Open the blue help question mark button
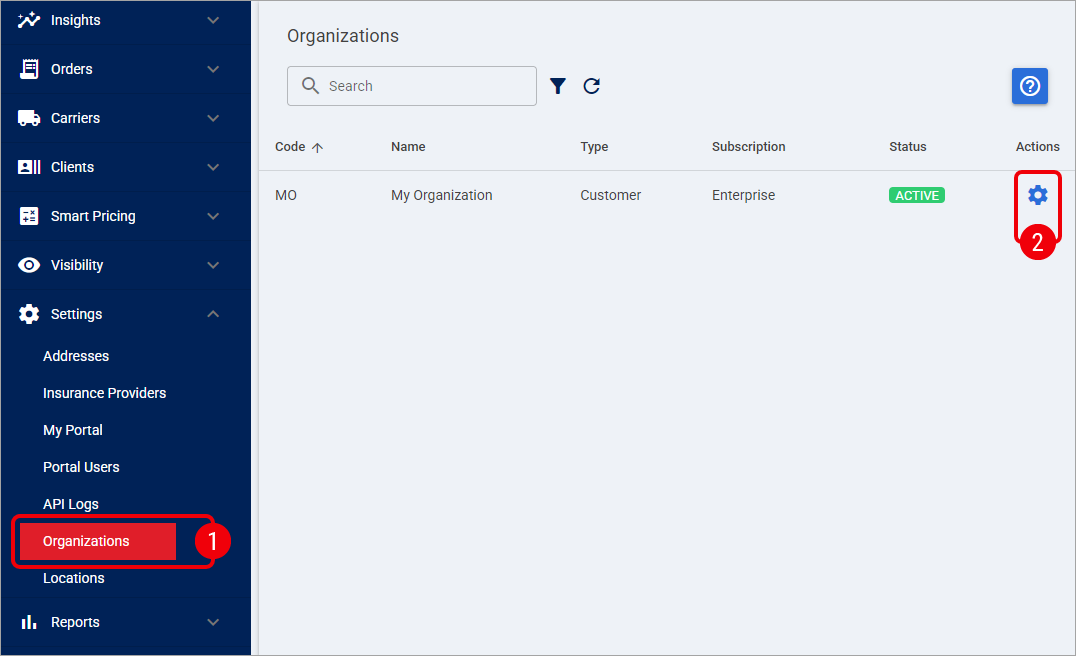This screenshot has height=656, width=1076. 1029,86
